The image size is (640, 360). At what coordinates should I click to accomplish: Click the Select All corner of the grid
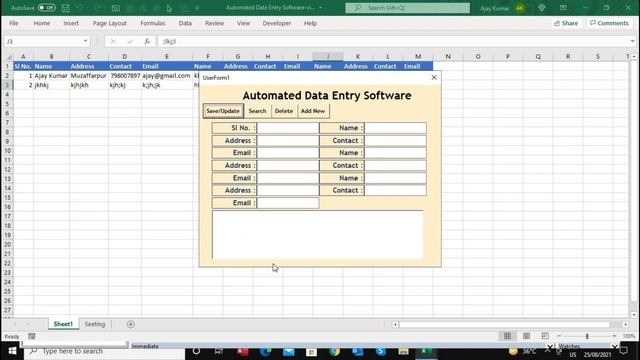click(x=8, y=56)
